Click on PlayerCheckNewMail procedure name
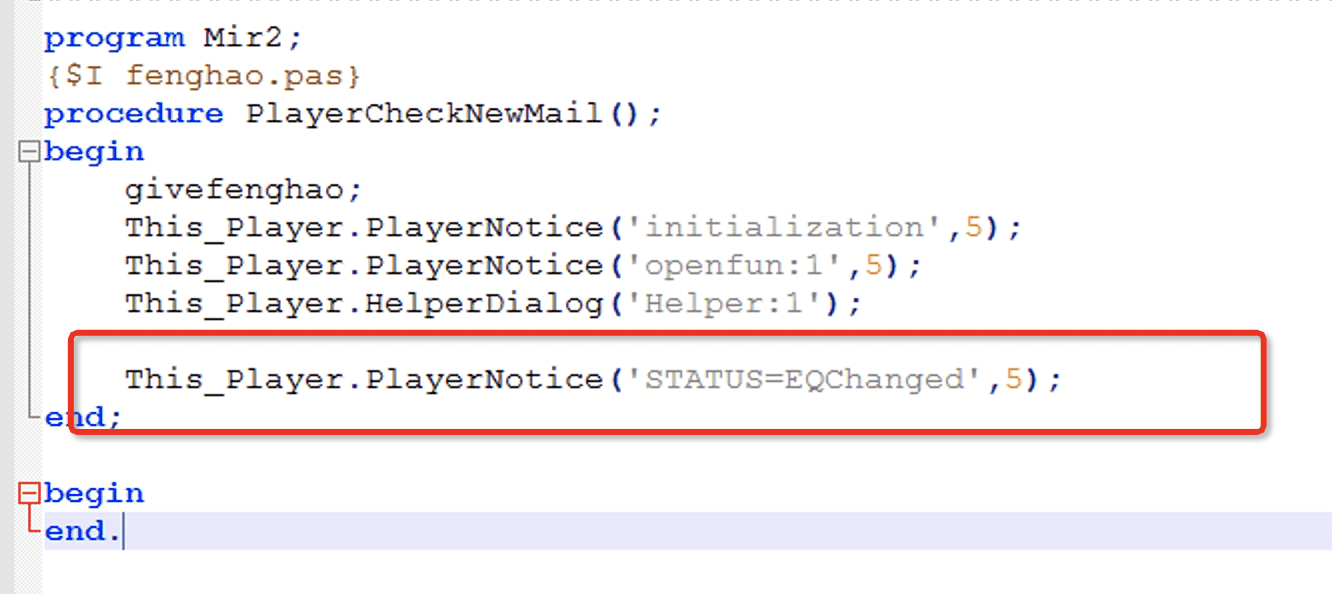The width and height of the screenshot is (1332, 594). 425,114
